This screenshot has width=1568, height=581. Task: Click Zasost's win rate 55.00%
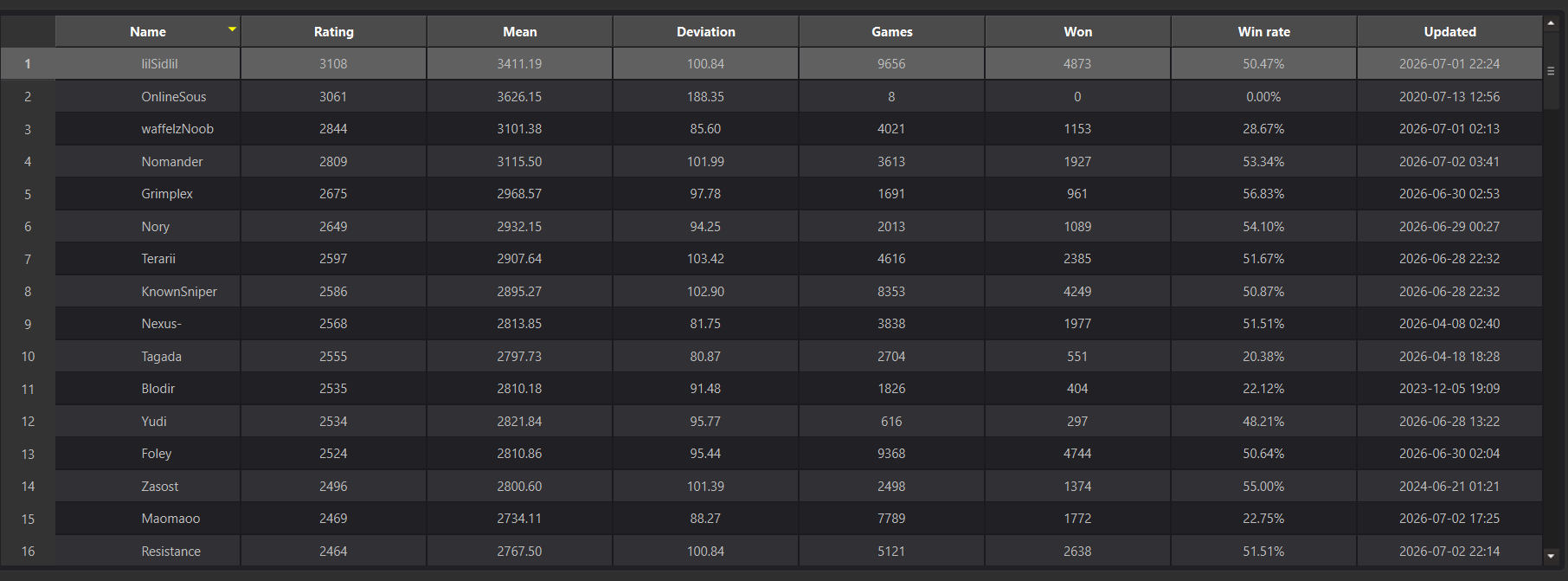click(x=1263, y=486)
